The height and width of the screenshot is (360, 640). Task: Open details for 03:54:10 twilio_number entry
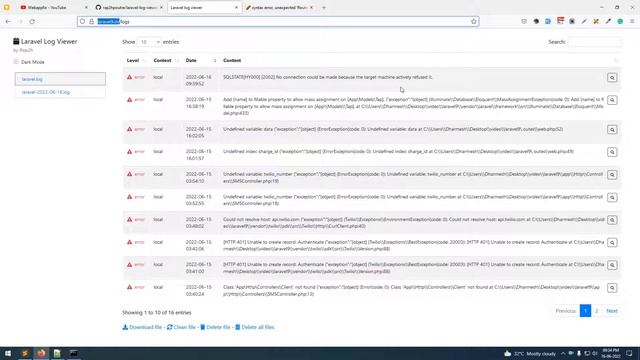point(612,175)
